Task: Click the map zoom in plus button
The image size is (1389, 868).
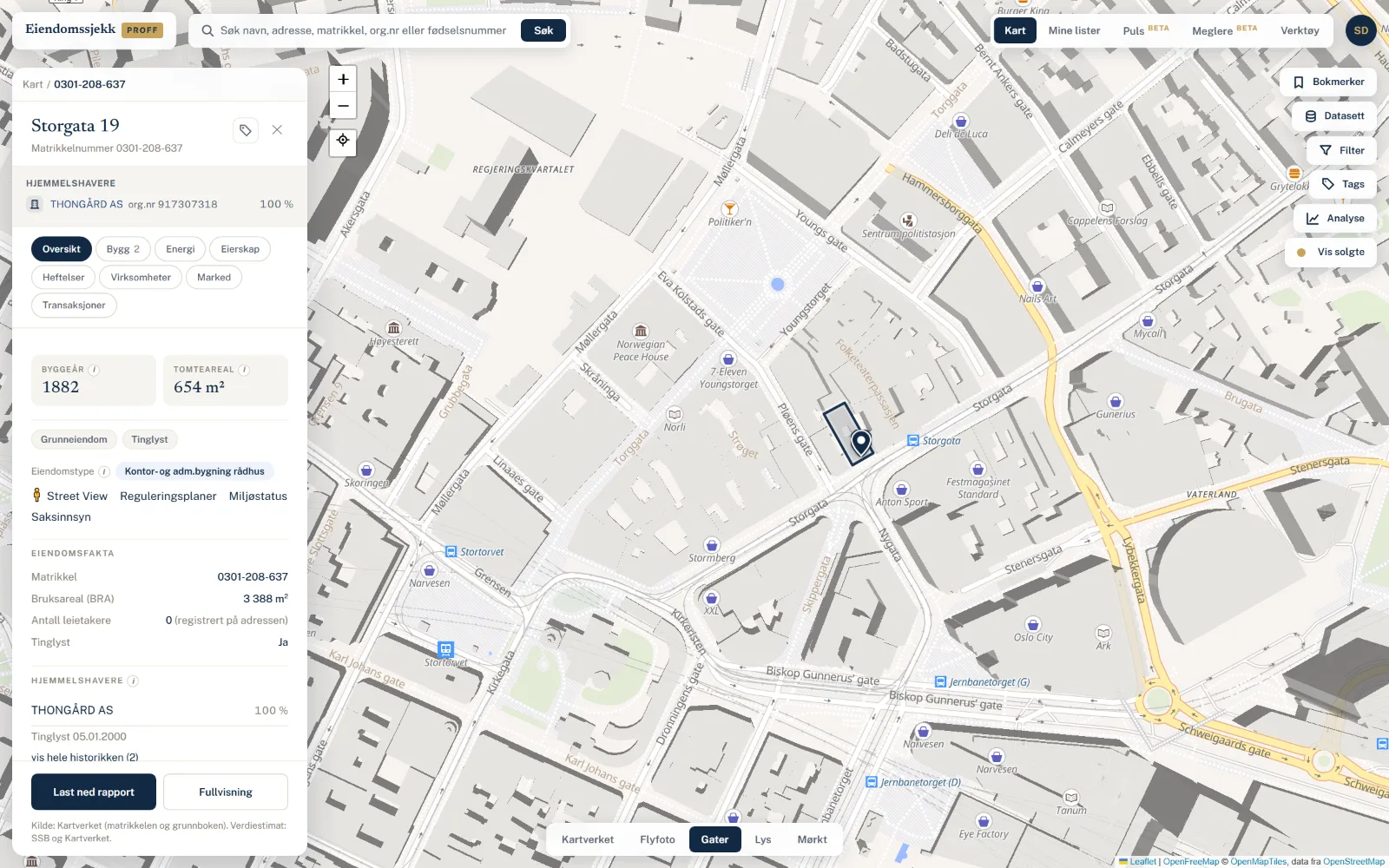Action: (x=343, y=79)
